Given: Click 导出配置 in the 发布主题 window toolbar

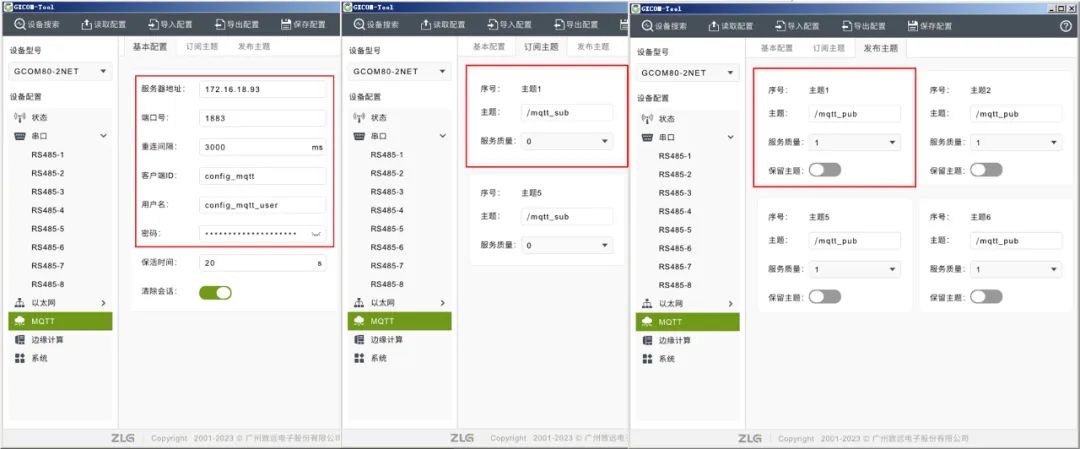Looking at the screenshot, I should tap(865, 25).
